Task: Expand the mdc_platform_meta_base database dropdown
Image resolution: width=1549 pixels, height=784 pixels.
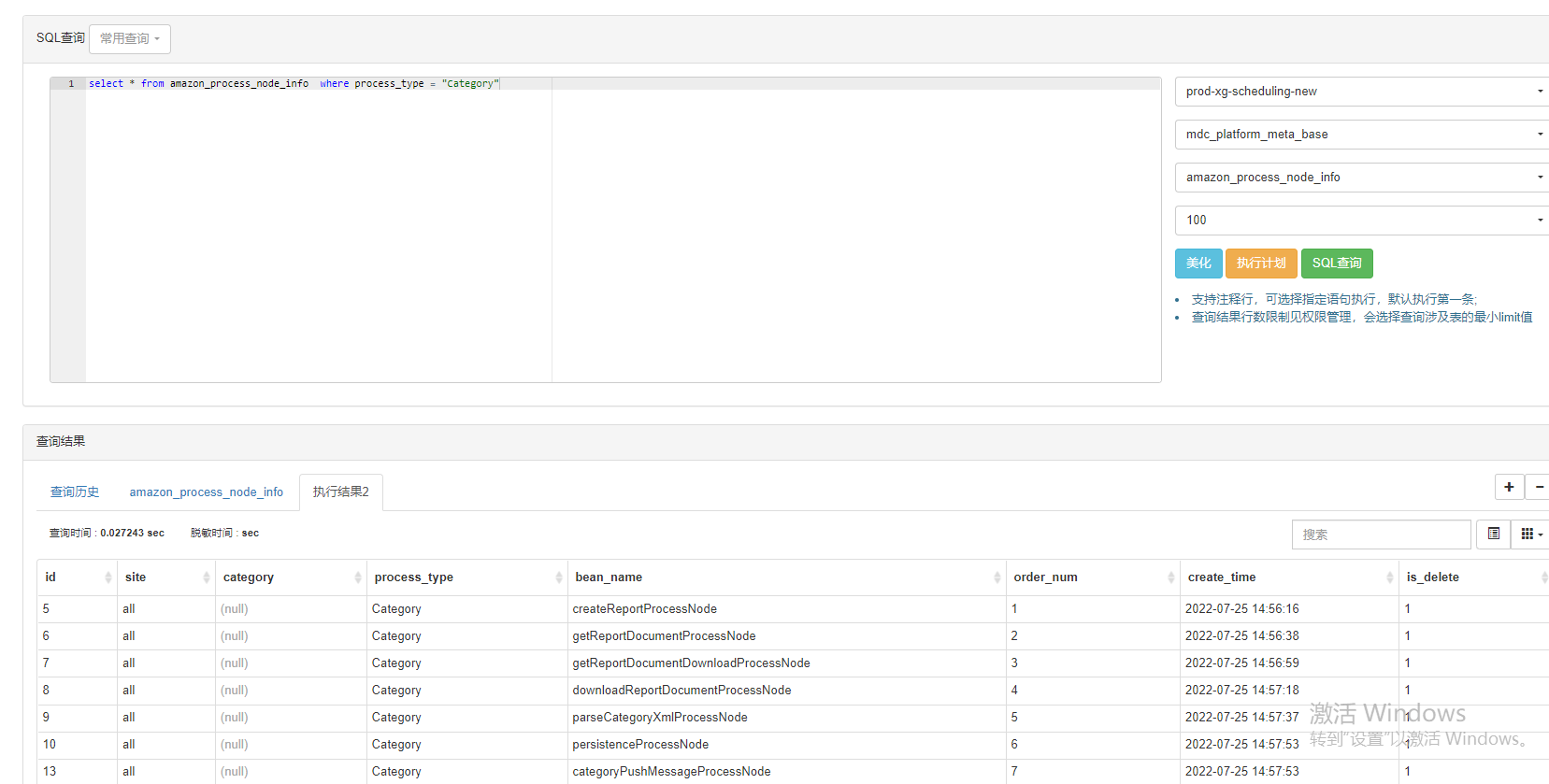Action: (1361, 135)
